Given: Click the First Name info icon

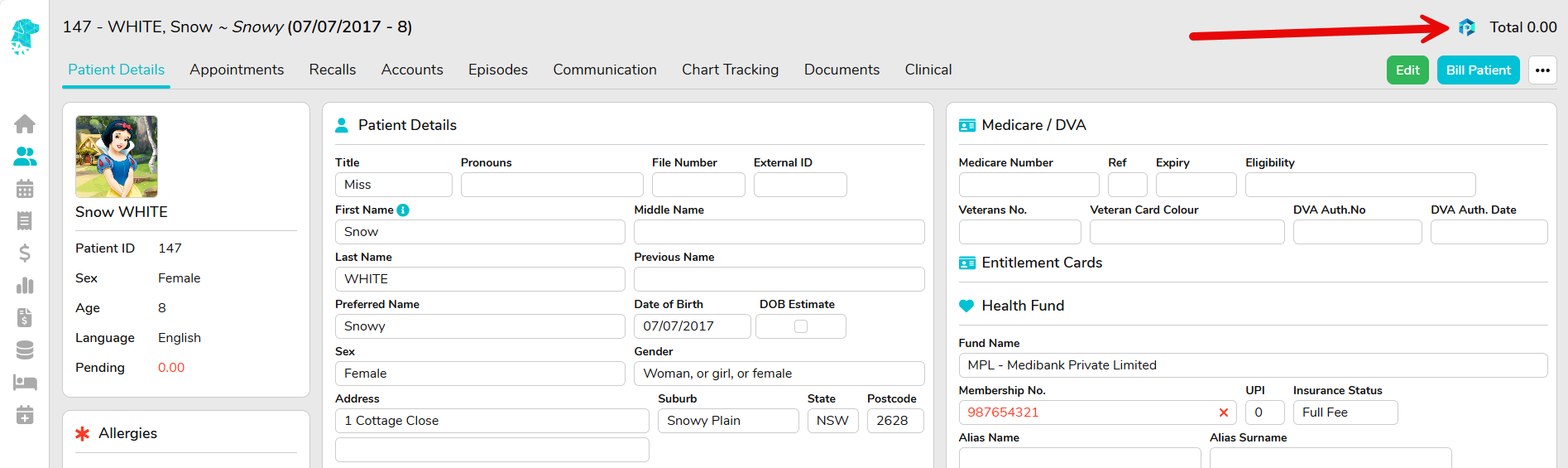Looking at the screenshot, I should 403,210.
